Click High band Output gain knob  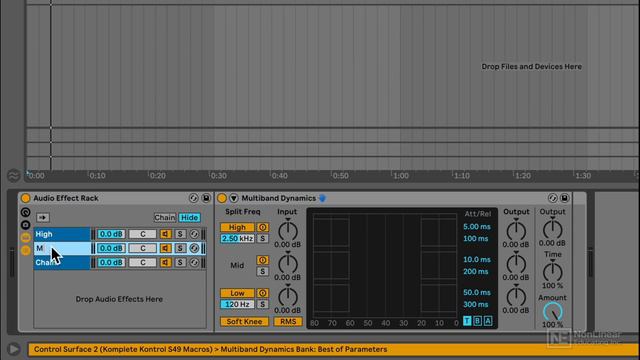pyautogui.click(x=516, y=231)
